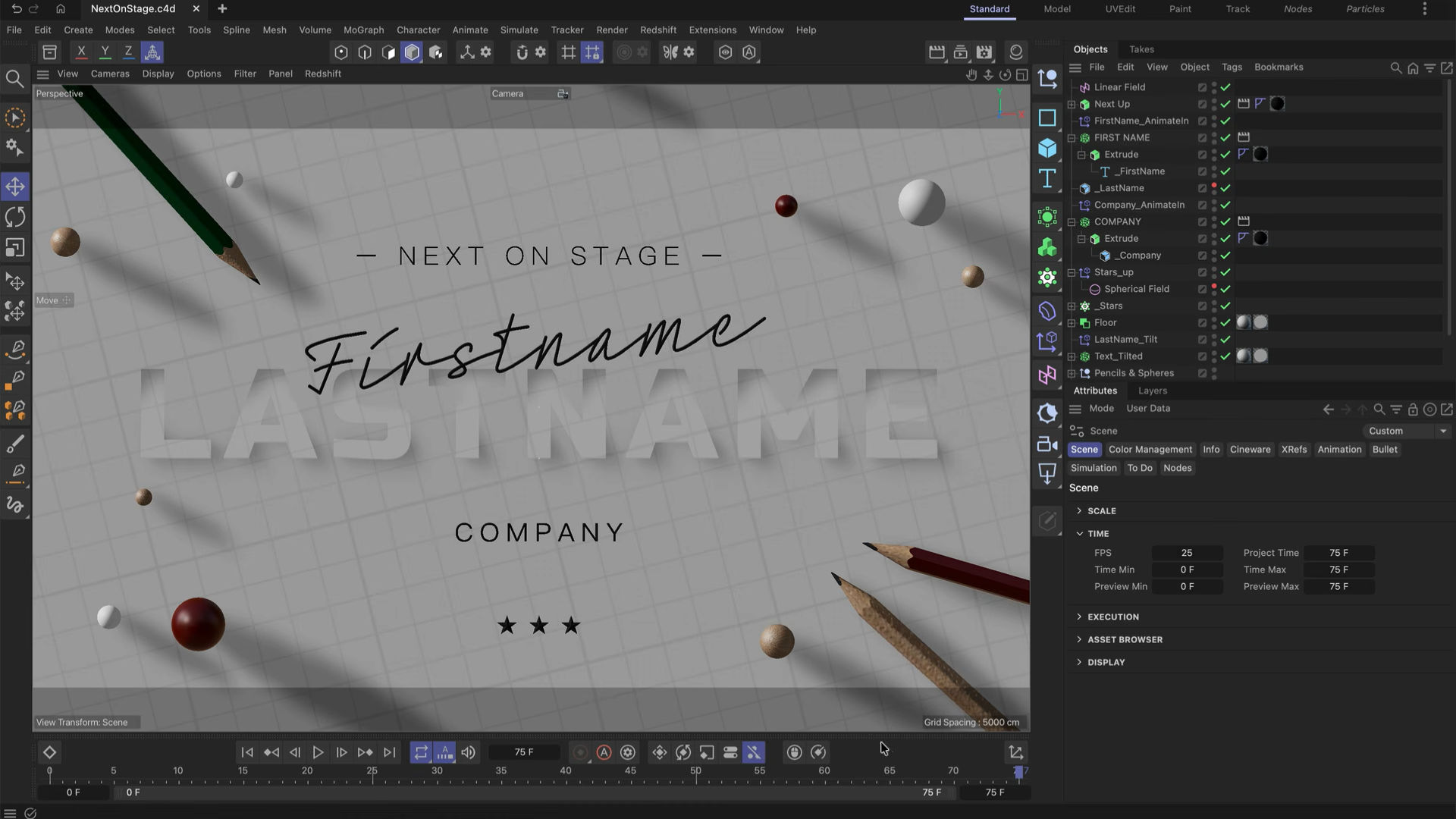Screen dimensions: 1456x819
Task: Switch to the UVEdit layout
Action: 1120,9
